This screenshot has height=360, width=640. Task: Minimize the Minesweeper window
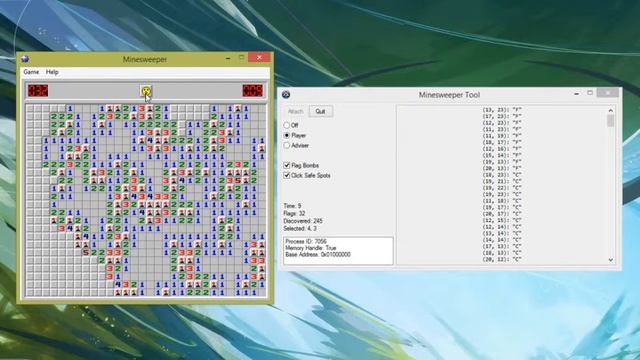228,58
